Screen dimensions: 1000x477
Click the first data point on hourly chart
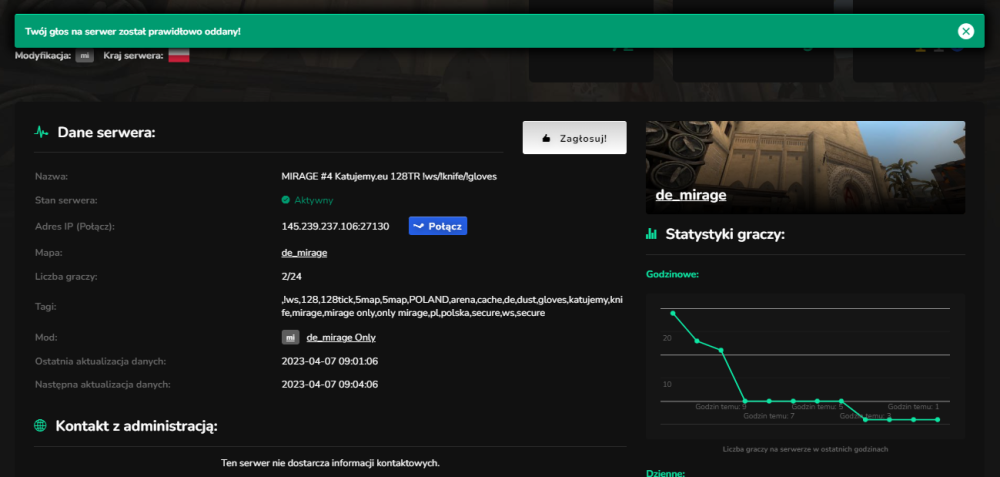673,313
